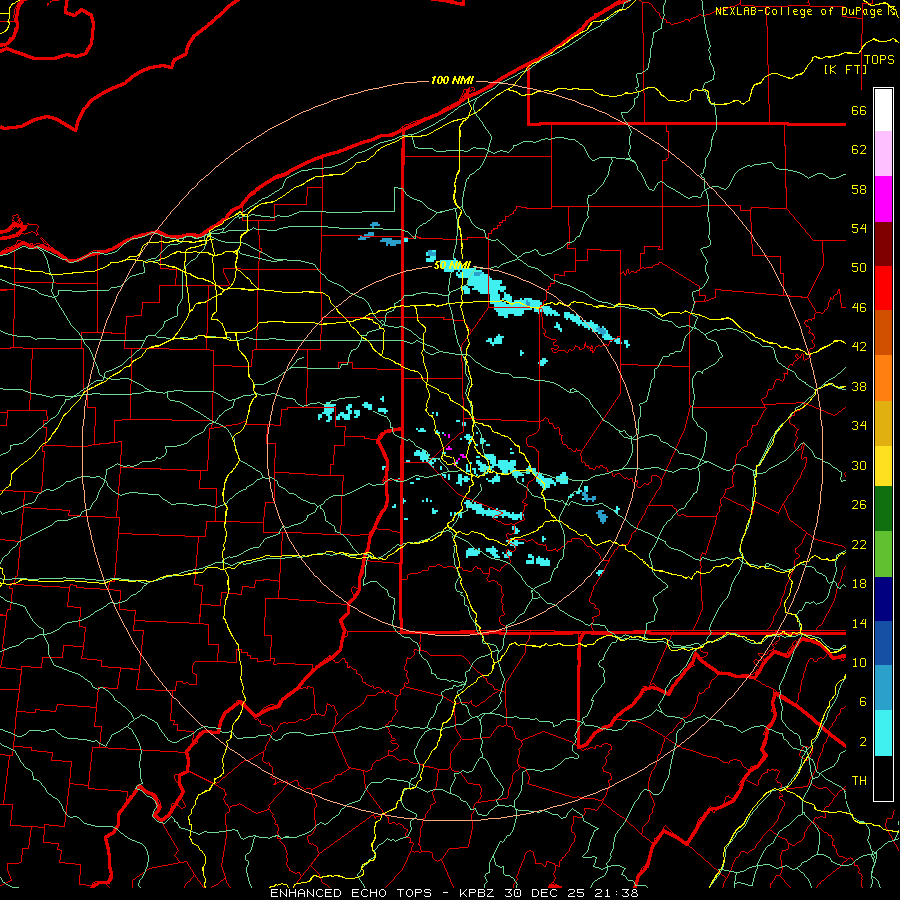900x900 pixels.
Task: Click the TH legend label
Action: (859, 781)
